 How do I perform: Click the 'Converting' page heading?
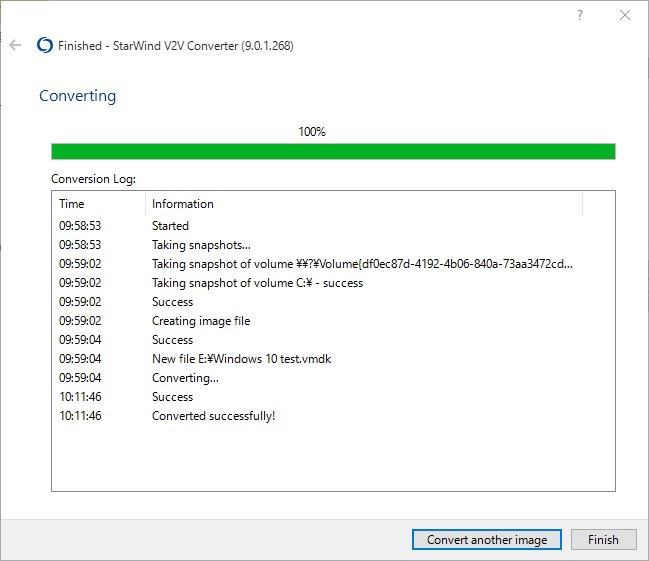(x=77, y=96)
